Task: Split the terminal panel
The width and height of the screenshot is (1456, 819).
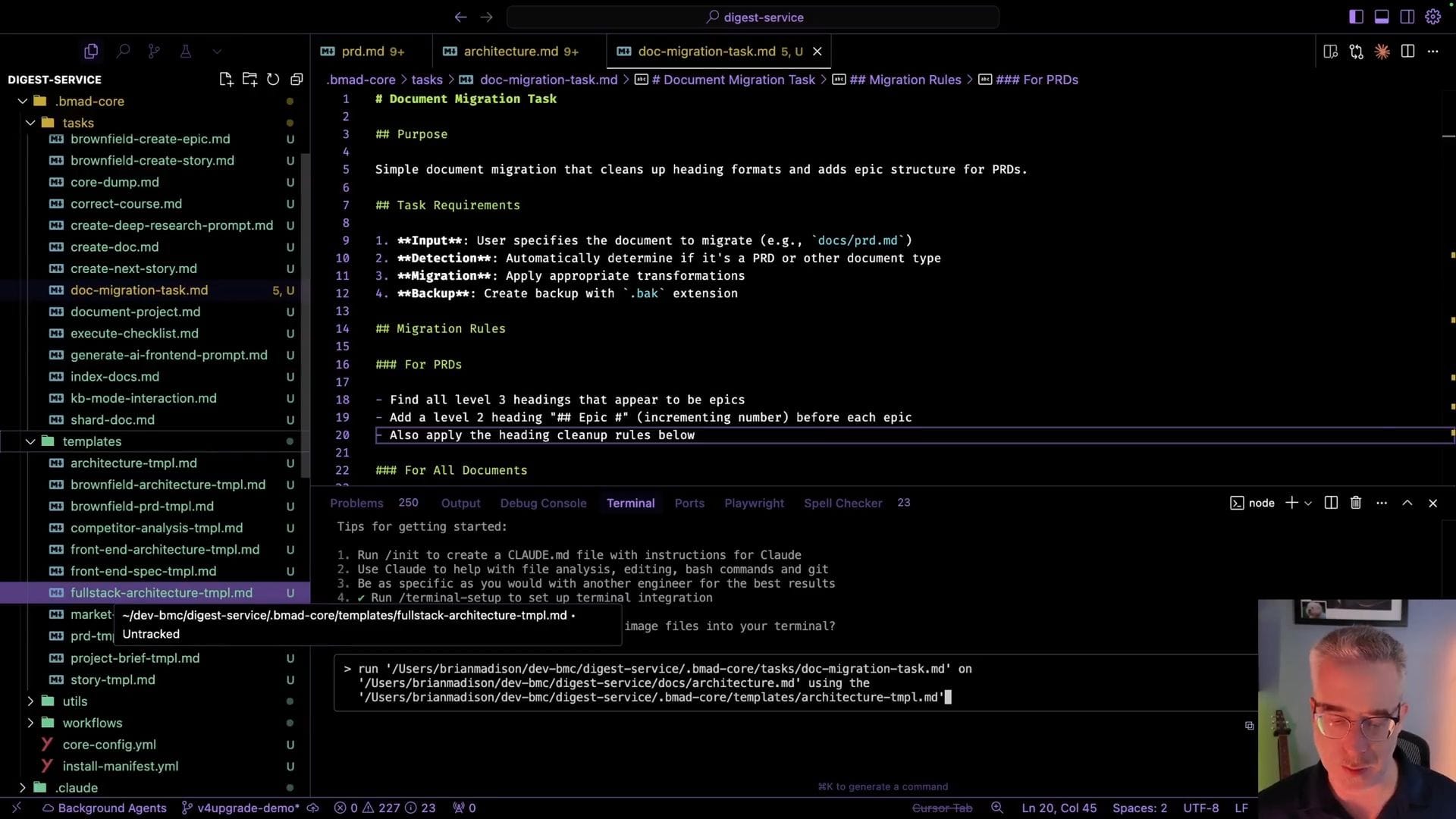Action: [x=1331, y=503]
